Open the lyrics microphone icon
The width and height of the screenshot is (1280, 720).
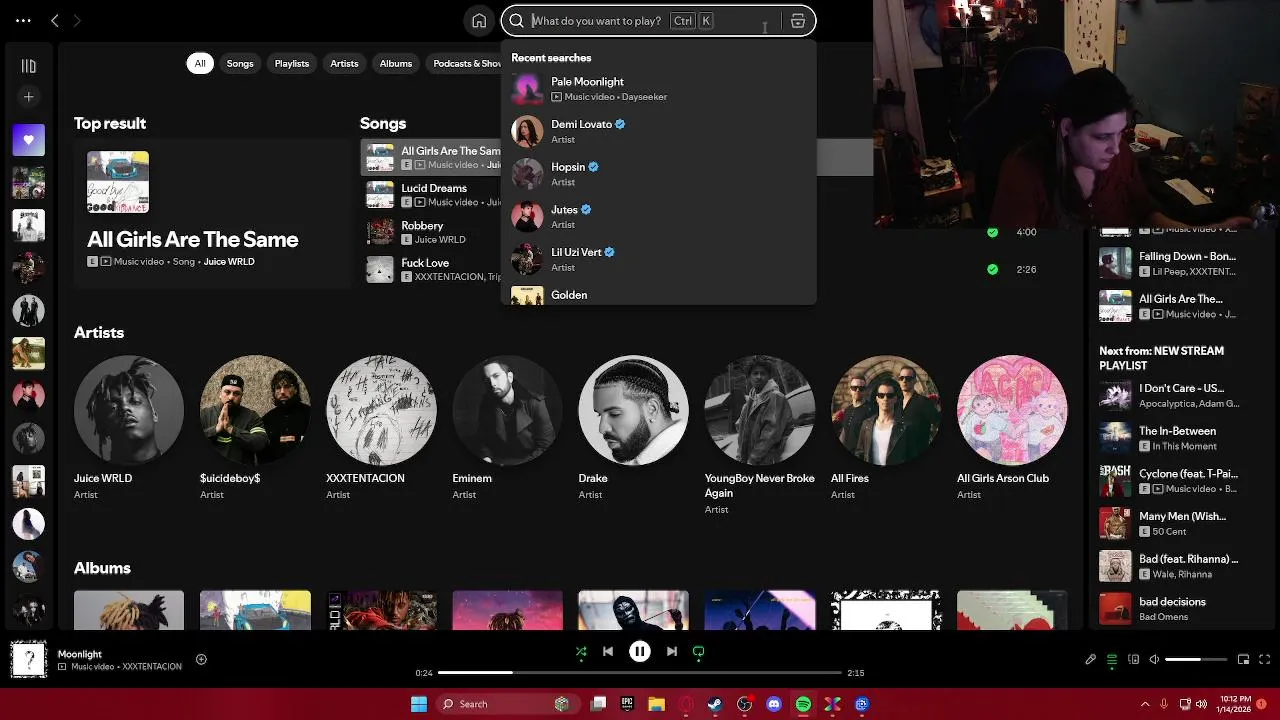[x=1091, y=660]
